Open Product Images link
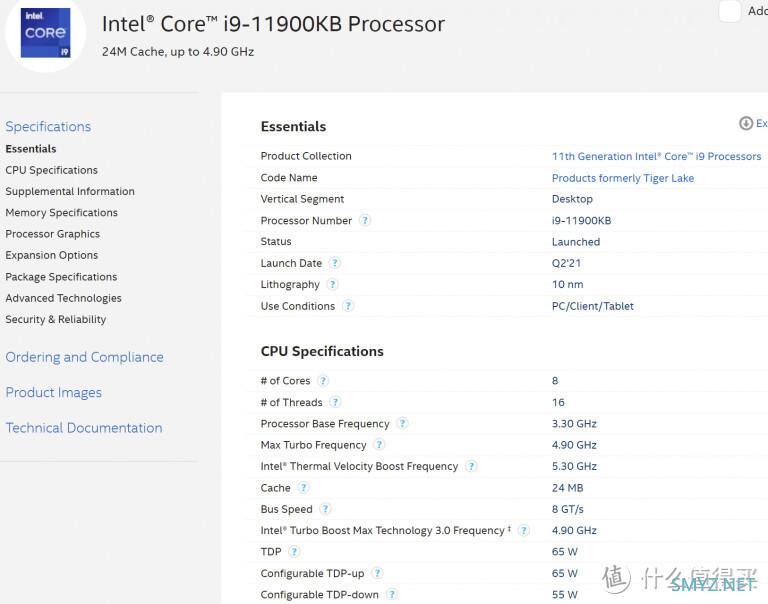768x604 pixels. [53, 392]
